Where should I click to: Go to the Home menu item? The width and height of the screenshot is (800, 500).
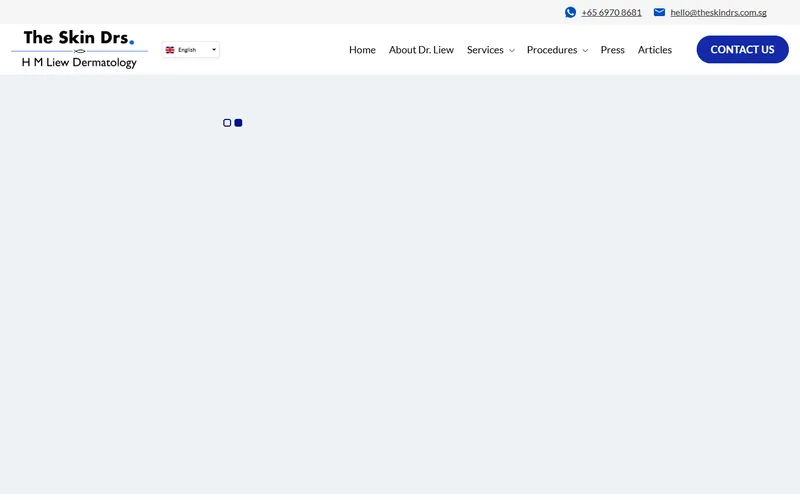pos(362,50)
